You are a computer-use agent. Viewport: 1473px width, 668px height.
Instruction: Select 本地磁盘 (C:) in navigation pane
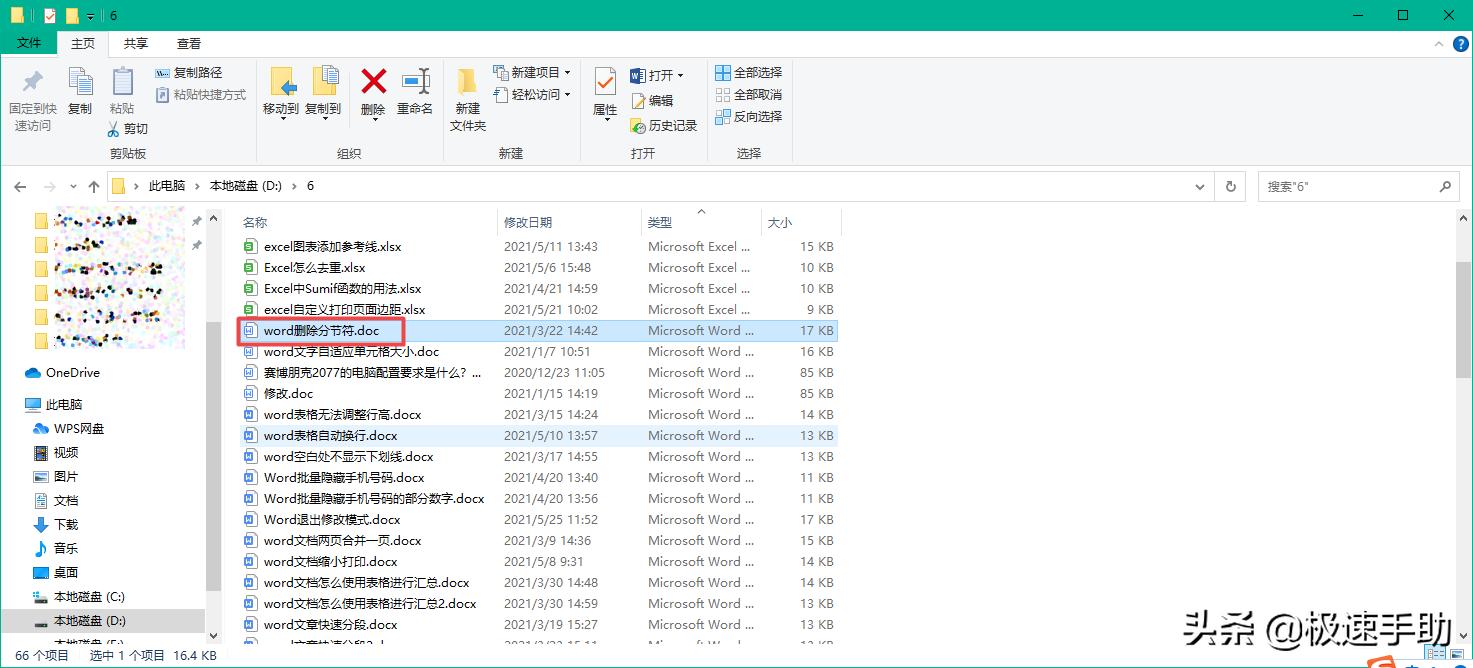click(x=78, y=597)
